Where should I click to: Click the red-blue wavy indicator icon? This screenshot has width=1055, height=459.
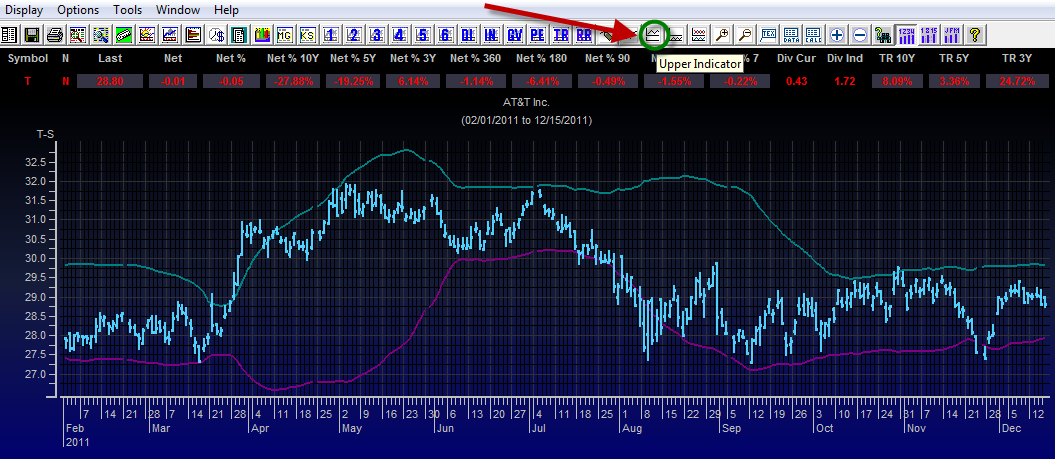click(x=699, y=34)
